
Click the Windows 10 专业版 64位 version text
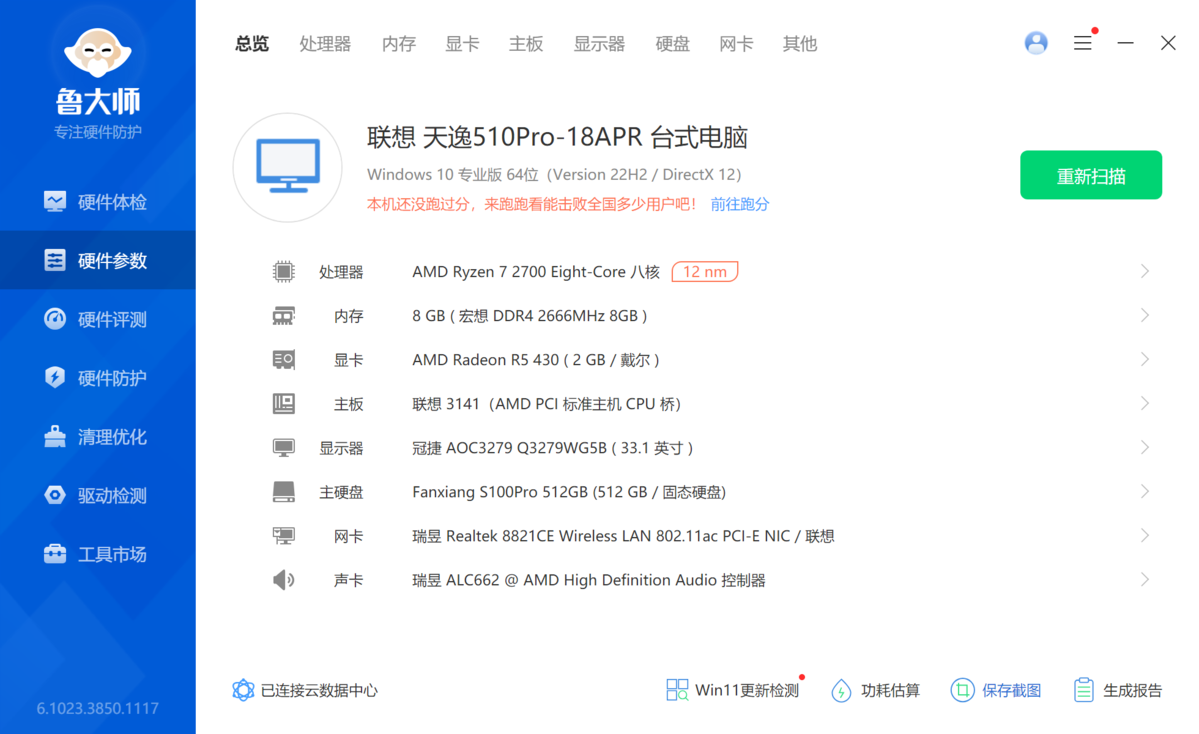click(x=554, y=174)
